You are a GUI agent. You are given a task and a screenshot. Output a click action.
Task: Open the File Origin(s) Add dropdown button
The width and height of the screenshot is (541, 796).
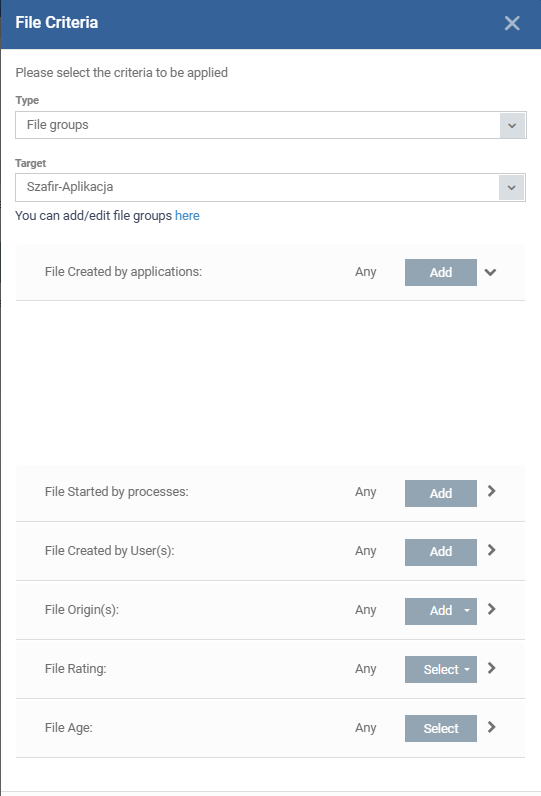[441, 611]
